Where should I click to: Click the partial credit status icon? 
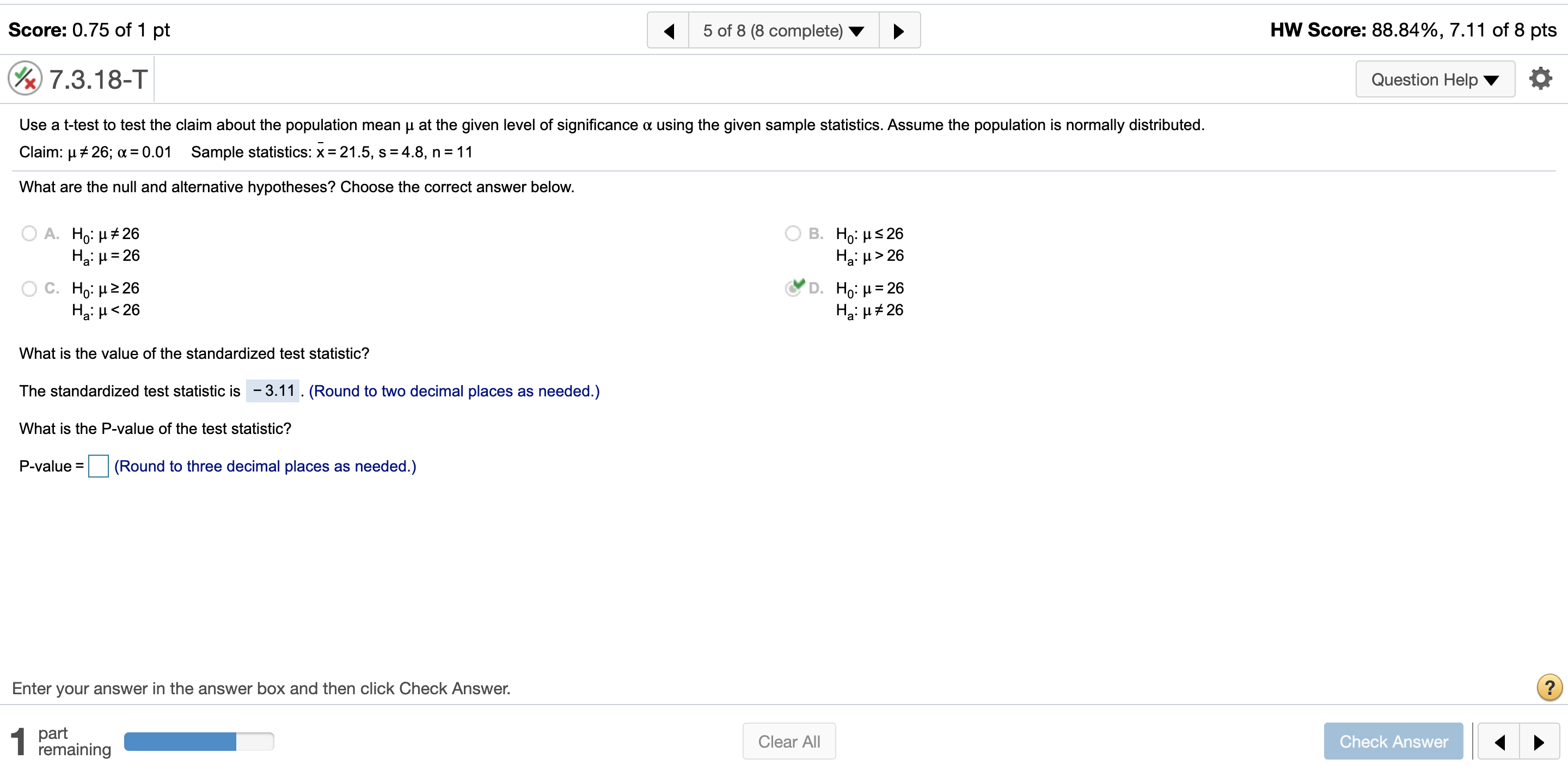click(25, 78)
